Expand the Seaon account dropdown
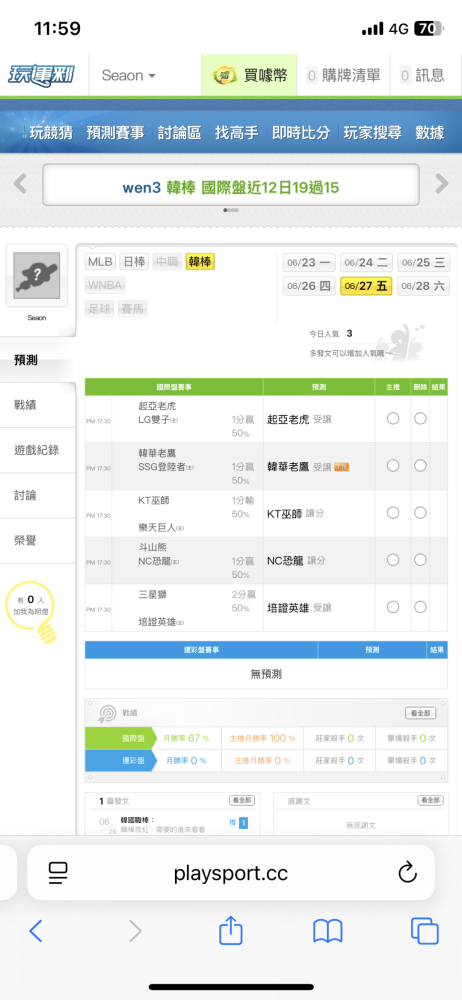Viewport: 462px width, 1000px height. tap(128, 75)
